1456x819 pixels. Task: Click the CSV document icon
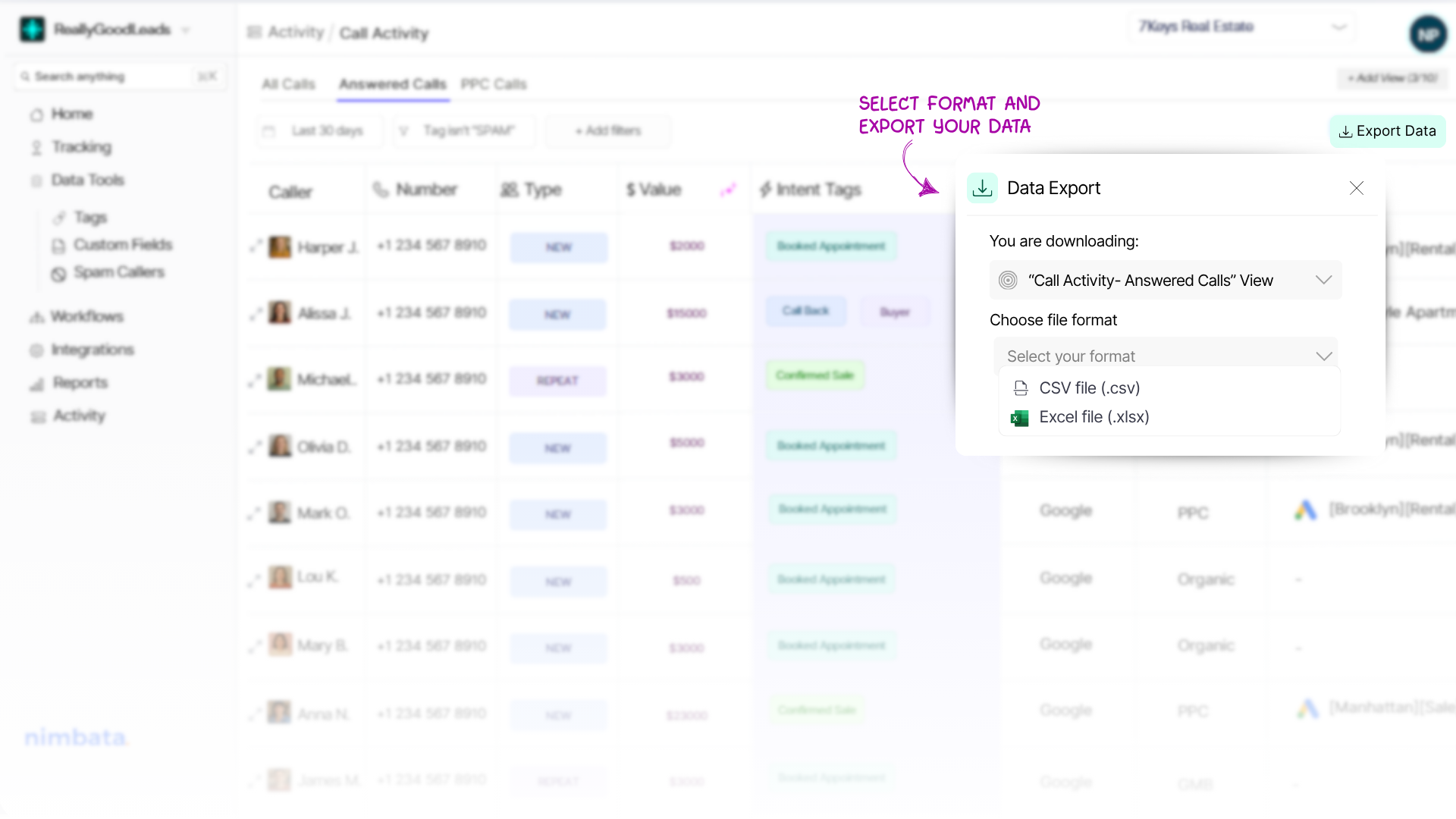[x=1021, y=388]
